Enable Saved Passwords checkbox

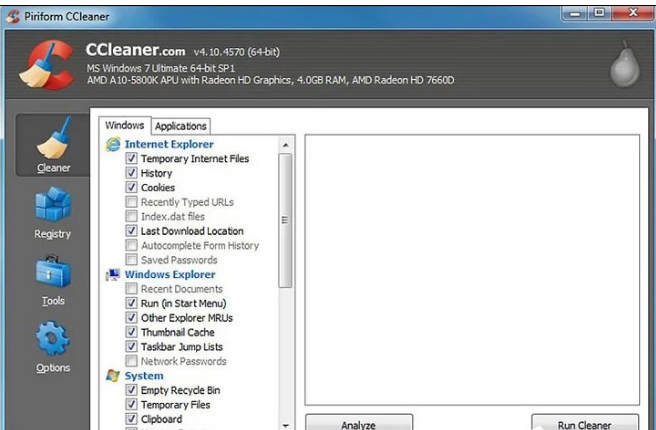(131, 259)
